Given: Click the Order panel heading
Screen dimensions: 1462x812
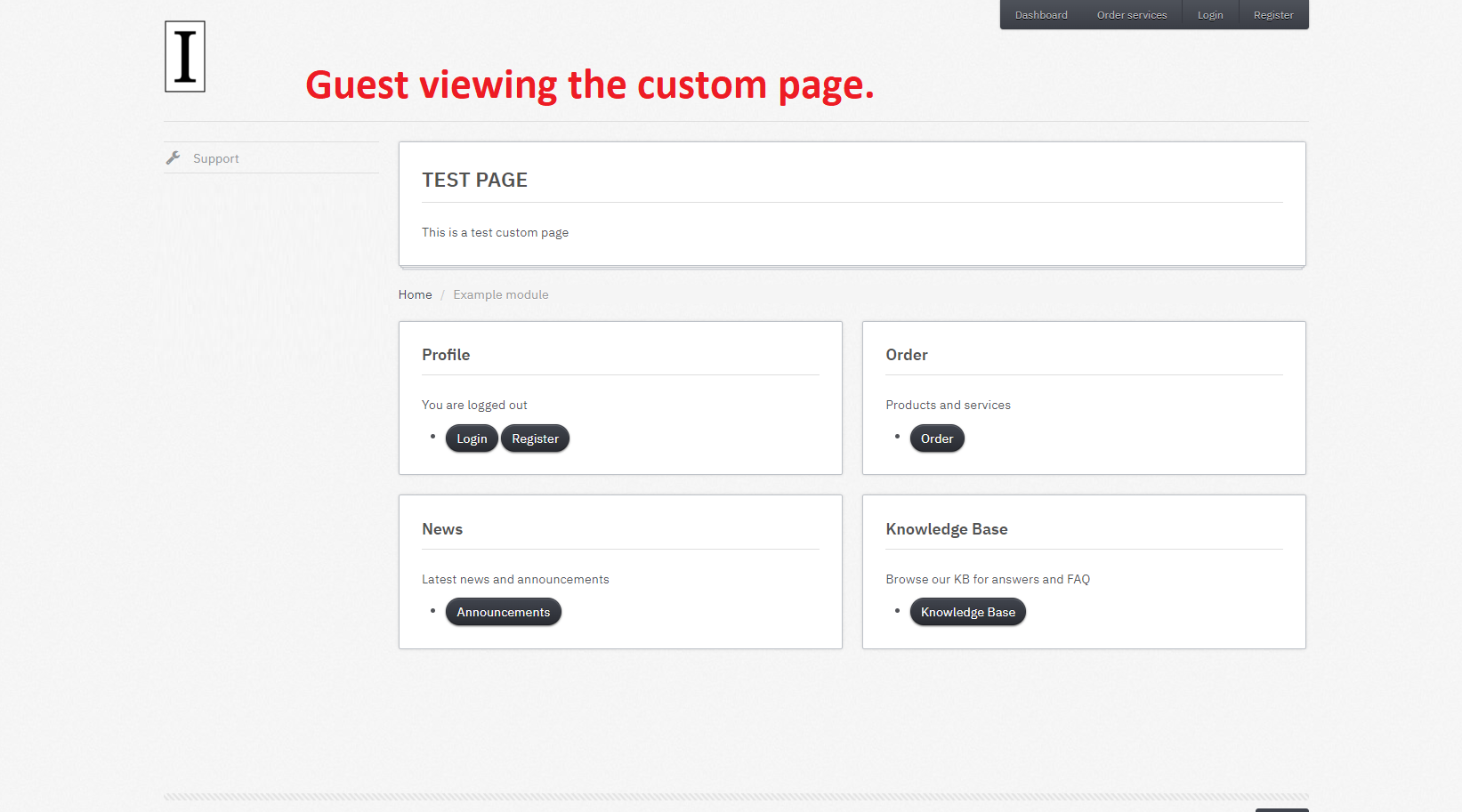Looking at the screenshot, I should 906,354.
